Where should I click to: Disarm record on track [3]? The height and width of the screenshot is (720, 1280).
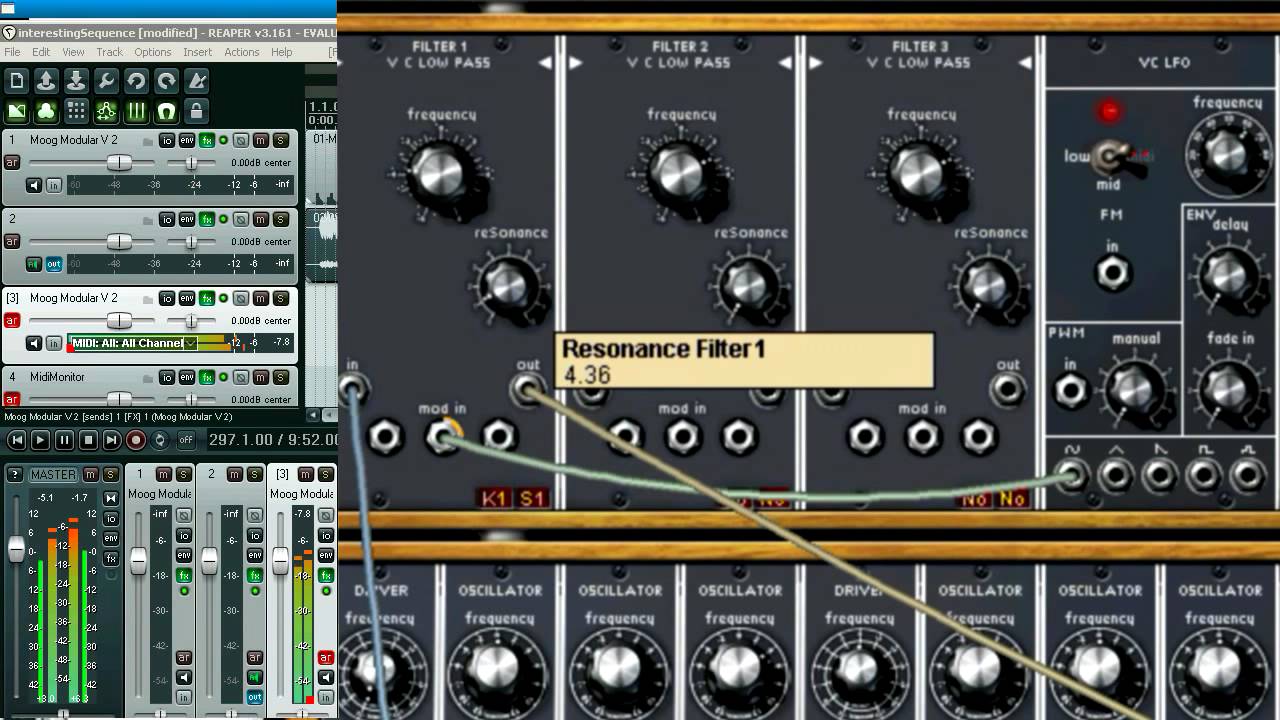pyautogui.click(x=12, y=321)
